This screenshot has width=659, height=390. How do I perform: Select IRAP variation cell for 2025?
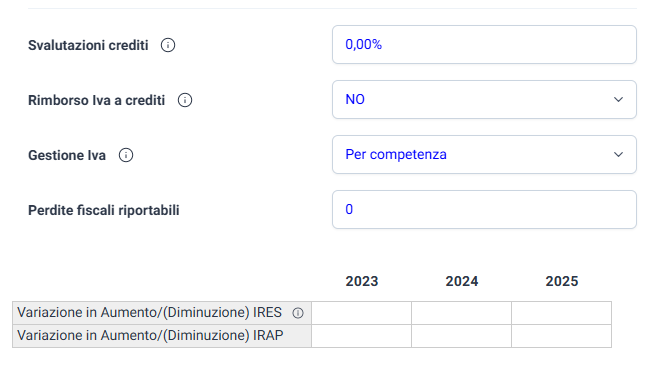tap(561, 336)
